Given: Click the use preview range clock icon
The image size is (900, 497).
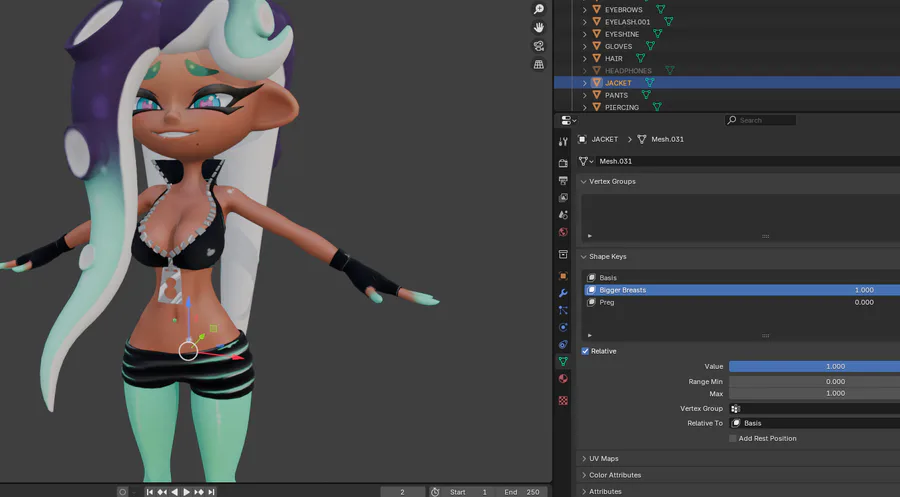Looking at the screenshot, I should click(x=435, y=492).
